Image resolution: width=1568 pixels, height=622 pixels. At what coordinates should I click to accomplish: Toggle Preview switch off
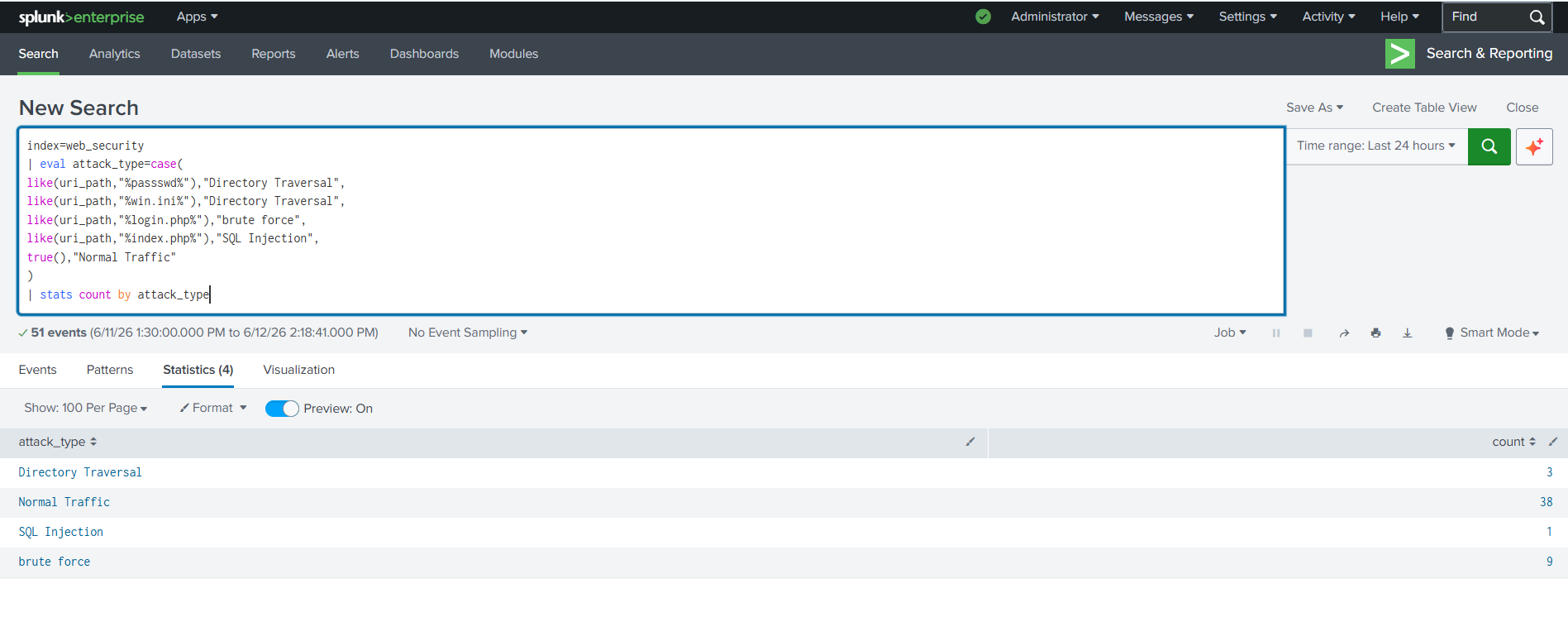click(x=282, y=409)
